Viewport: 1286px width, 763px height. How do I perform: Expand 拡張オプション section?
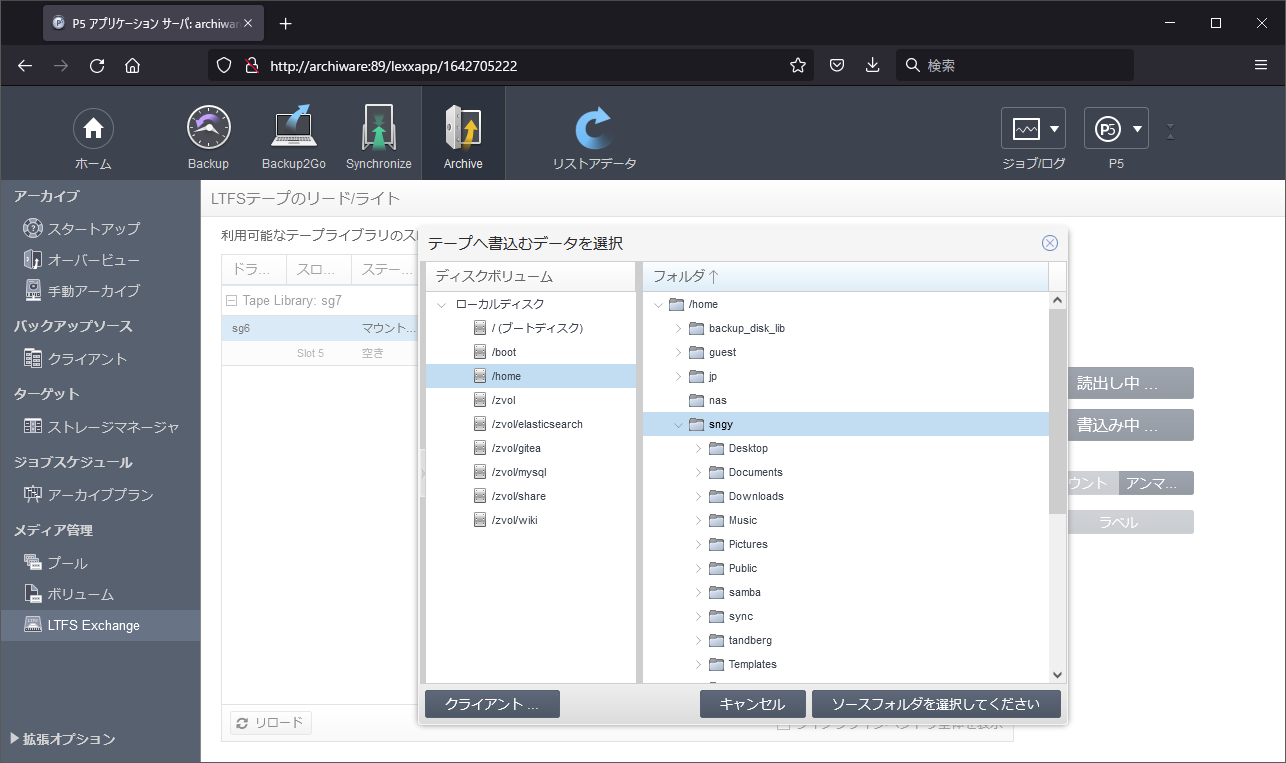[63, 739]
